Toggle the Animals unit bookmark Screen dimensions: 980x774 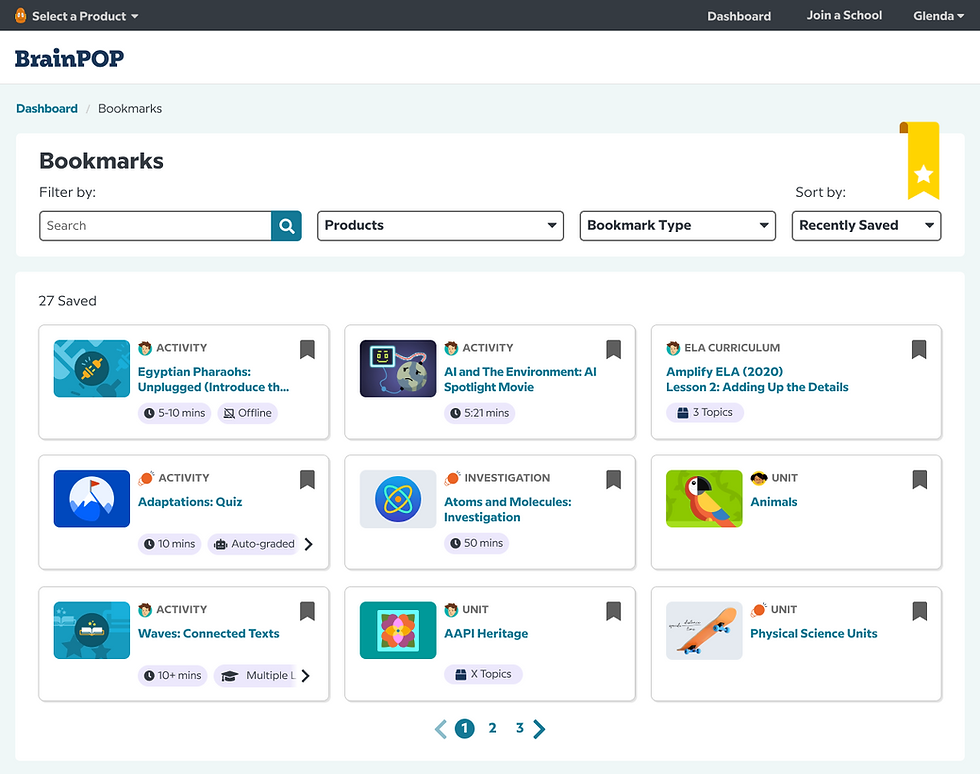click(x=919, y=480)
